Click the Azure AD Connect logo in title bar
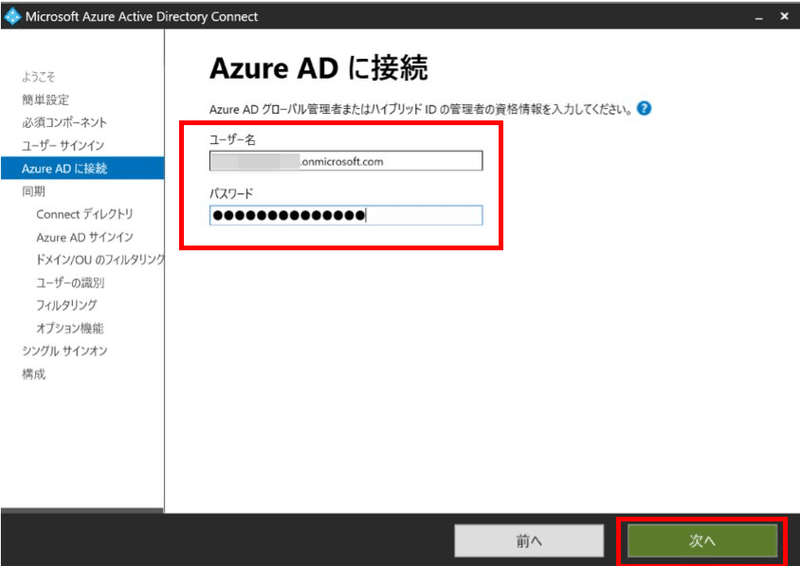 click(x=12, y=16)
